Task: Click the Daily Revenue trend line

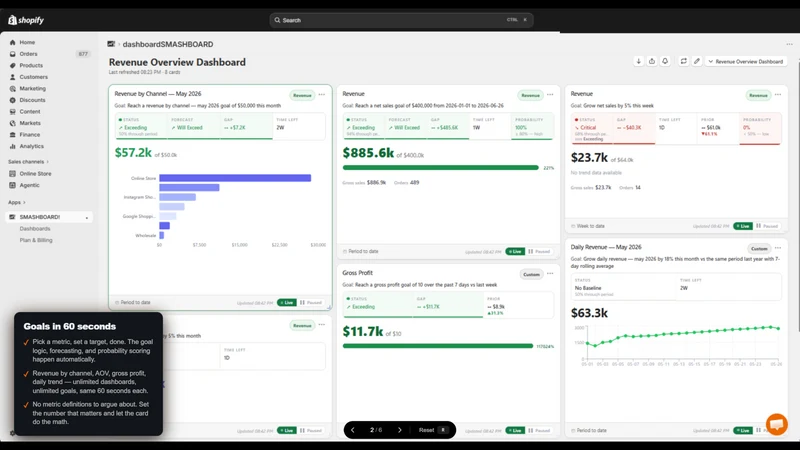Action: [x=683, y=335]
